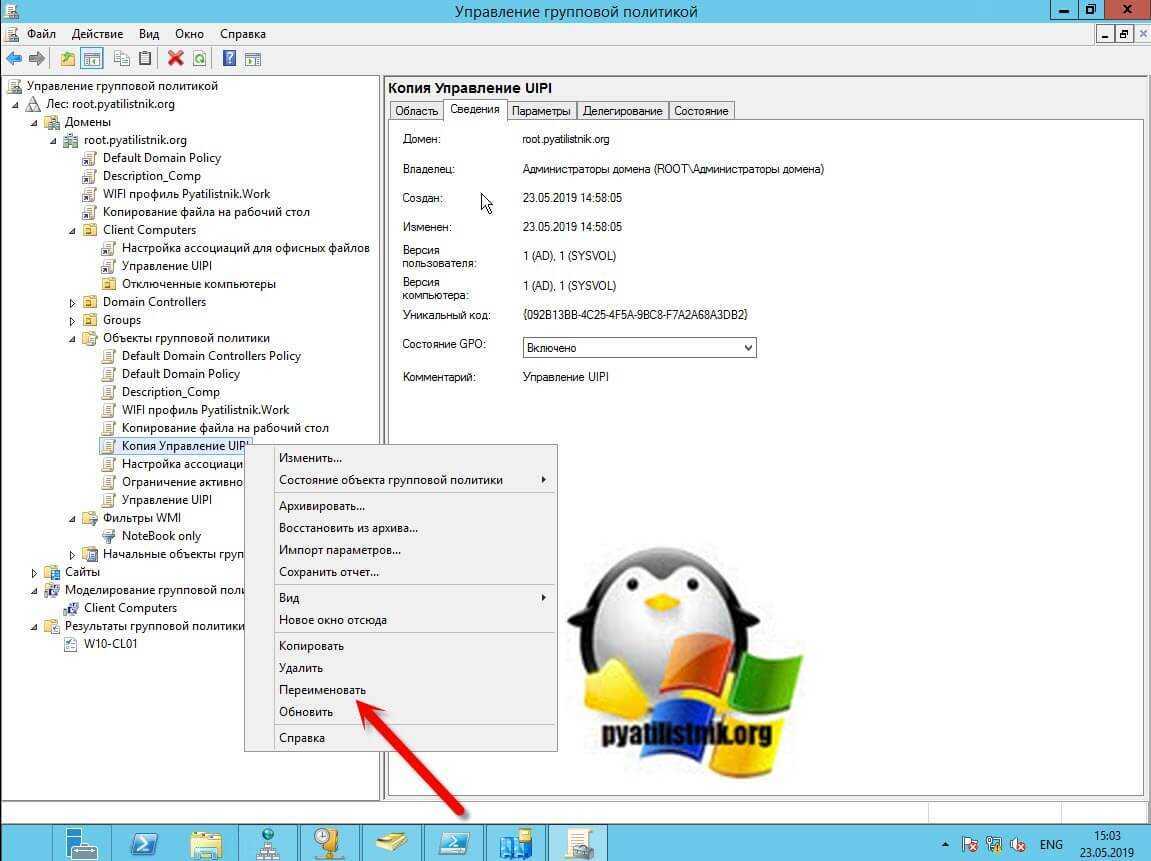Click the network status tray icon
1151x861 pixels.
(994, 844)
